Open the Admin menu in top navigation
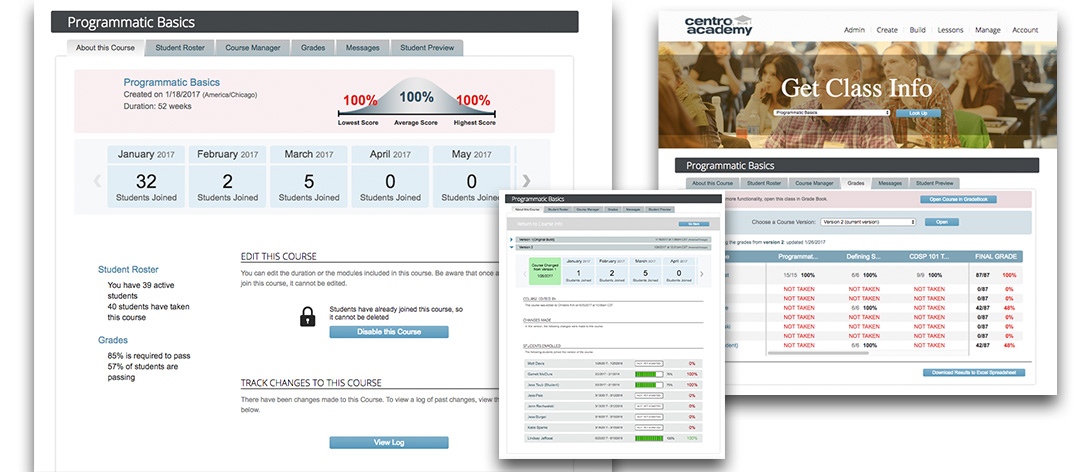The height and width of the screenshot is (472, 1092). (854, 31)
